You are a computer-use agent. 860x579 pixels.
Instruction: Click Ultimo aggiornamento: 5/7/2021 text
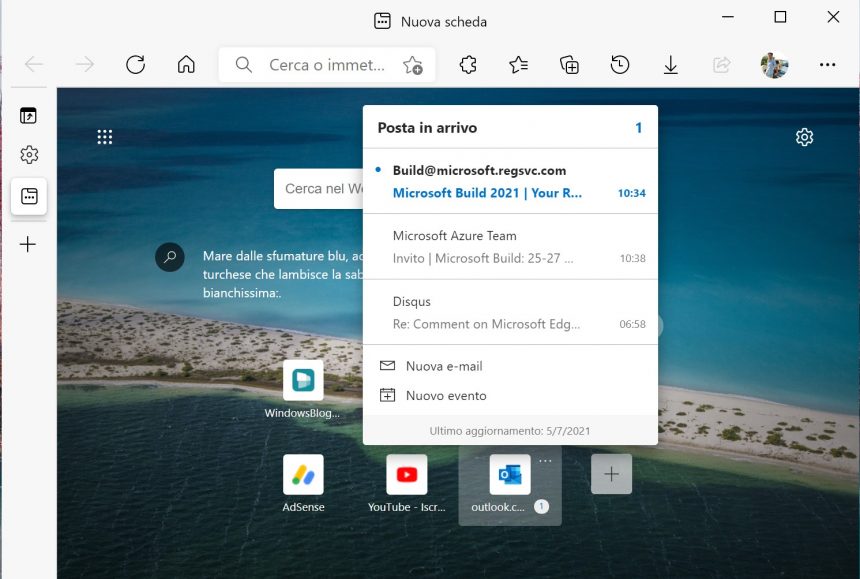pos(510,431)
